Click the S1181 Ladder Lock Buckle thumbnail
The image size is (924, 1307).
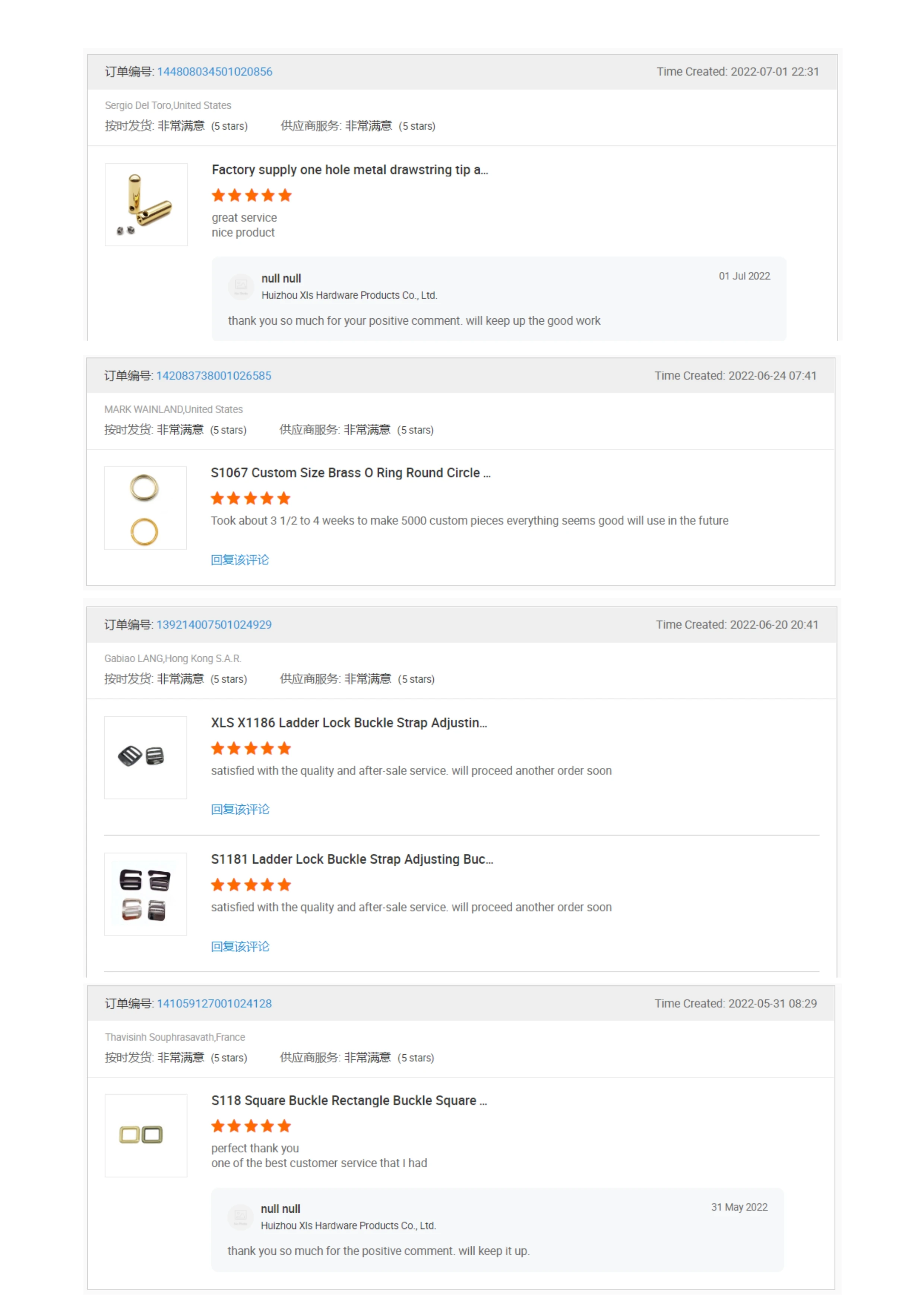(146, 894)
